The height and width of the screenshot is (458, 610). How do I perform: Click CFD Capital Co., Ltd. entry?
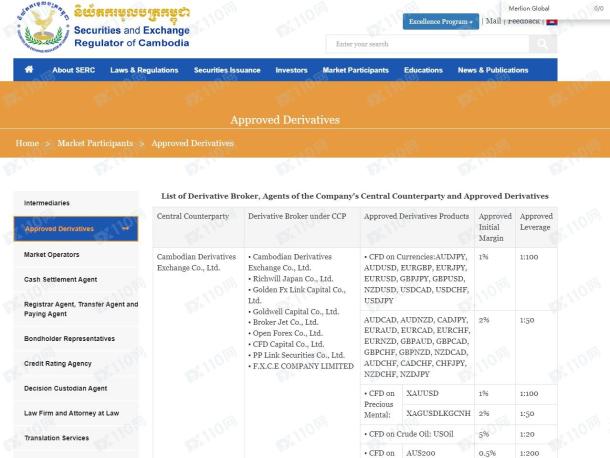(288, 344)
